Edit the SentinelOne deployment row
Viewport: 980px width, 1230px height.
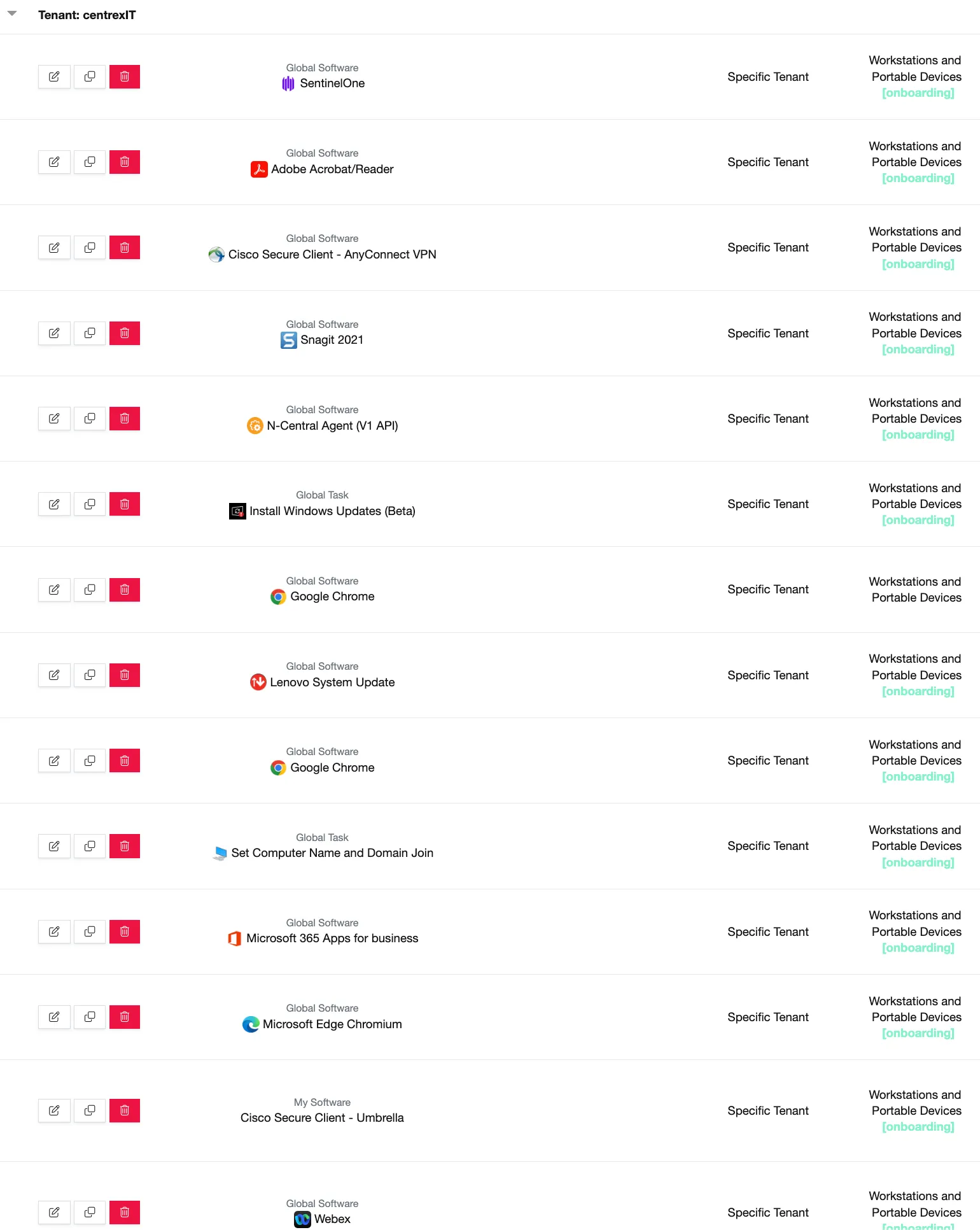(54, 76)
